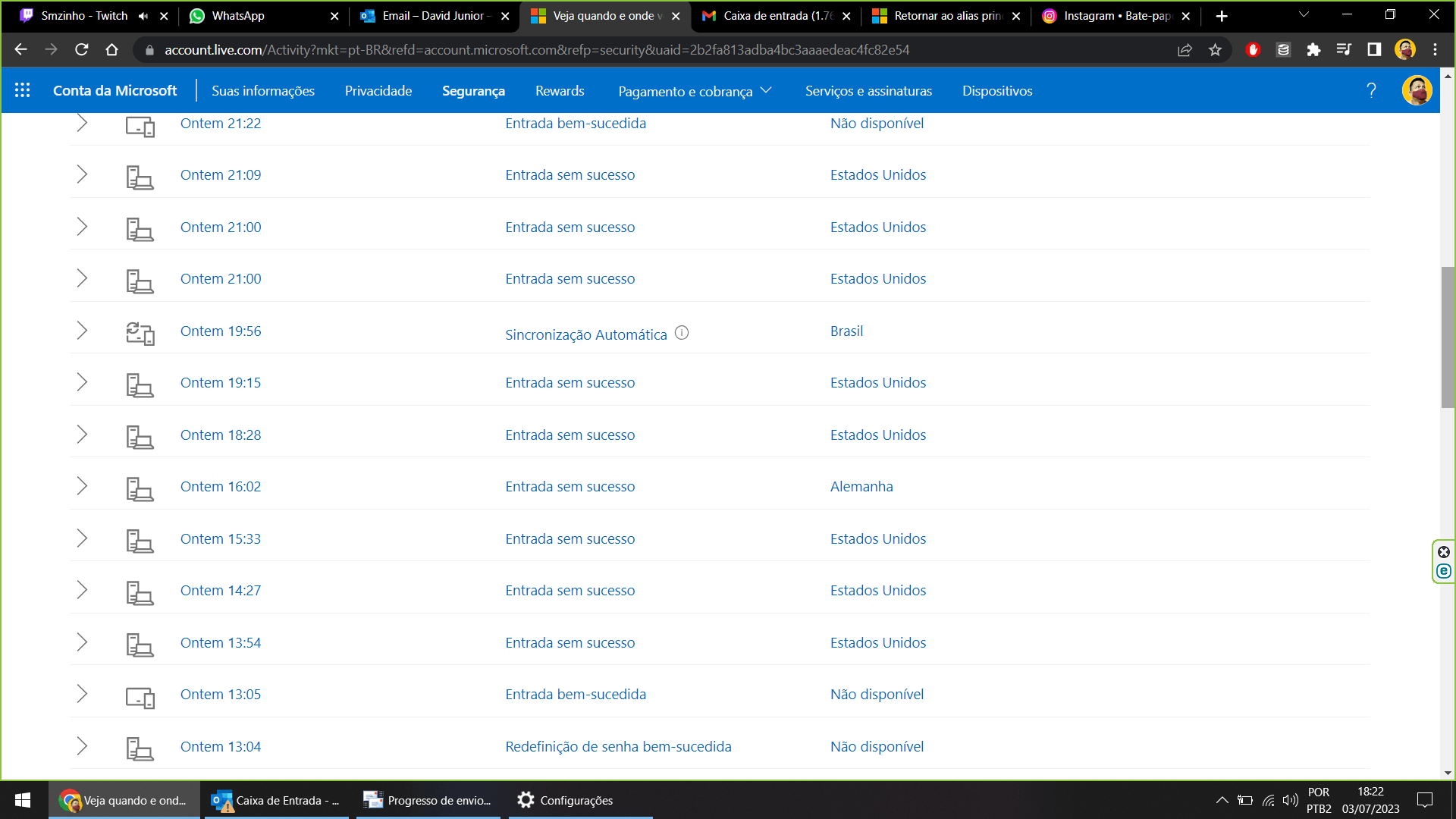Screen dimensions: 1456x819
Task: Expand the Ontem 16:02 Alemanha entry
Action: 82,486
